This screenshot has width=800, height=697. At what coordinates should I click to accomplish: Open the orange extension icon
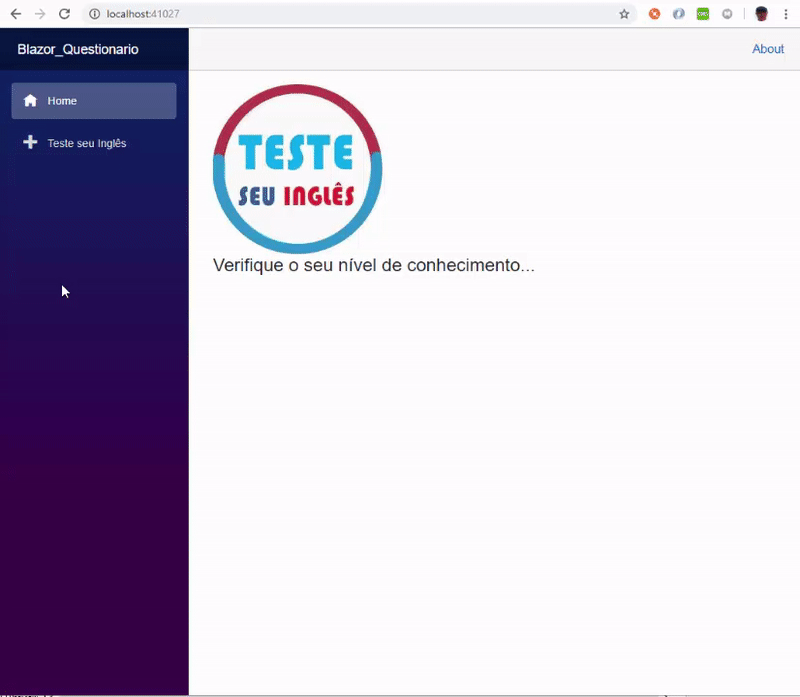654,14
